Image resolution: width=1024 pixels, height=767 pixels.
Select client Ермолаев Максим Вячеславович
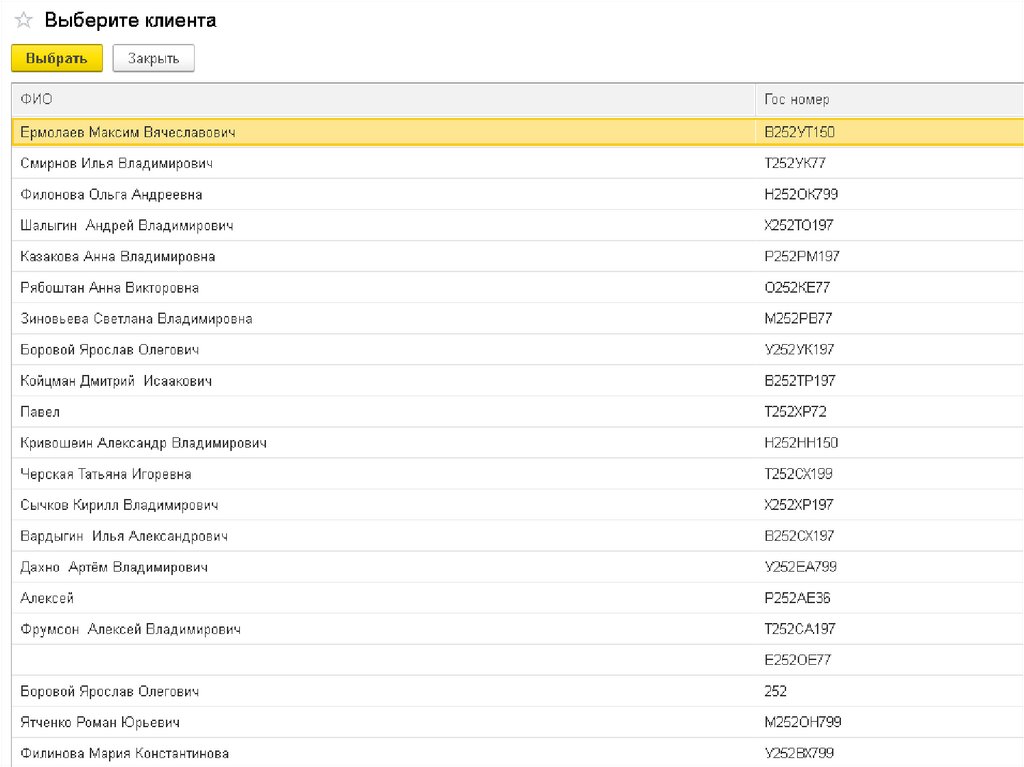coord(128,132)
